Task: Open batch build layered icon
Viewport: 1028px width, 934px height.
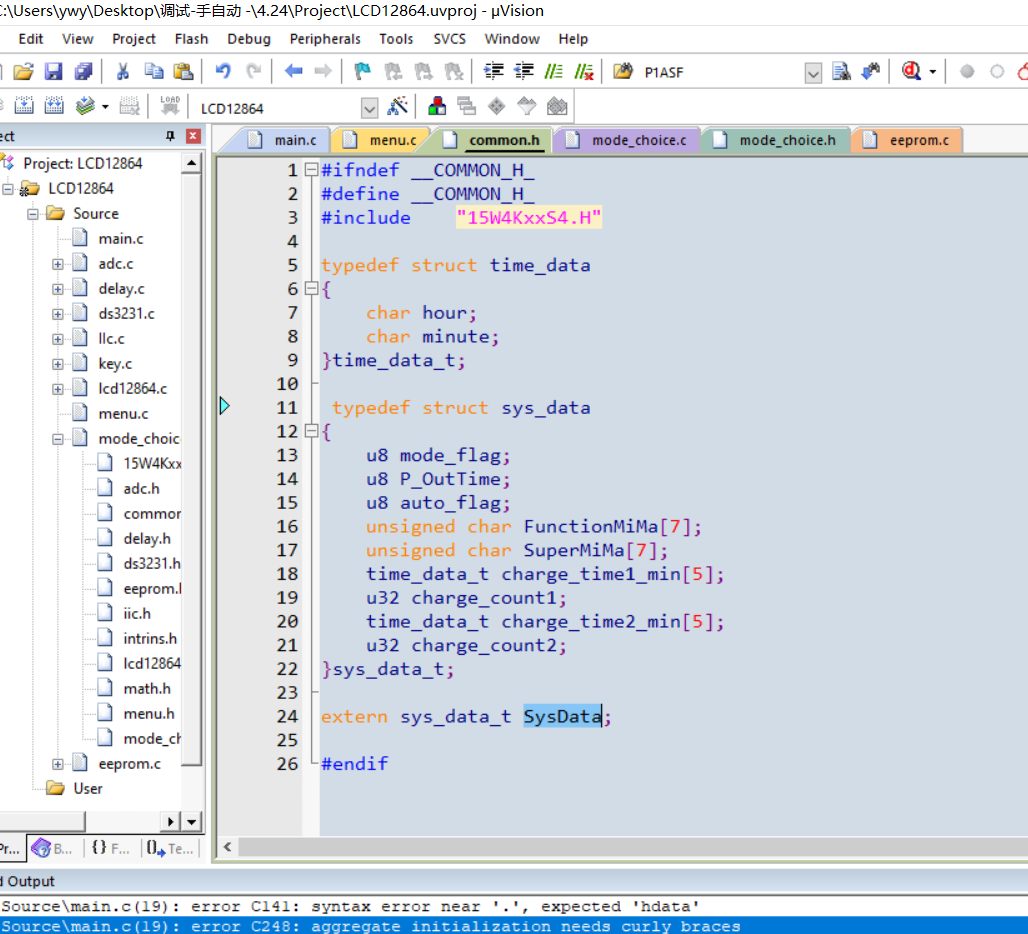Action: pyautogui.click(x=85, y=106)
